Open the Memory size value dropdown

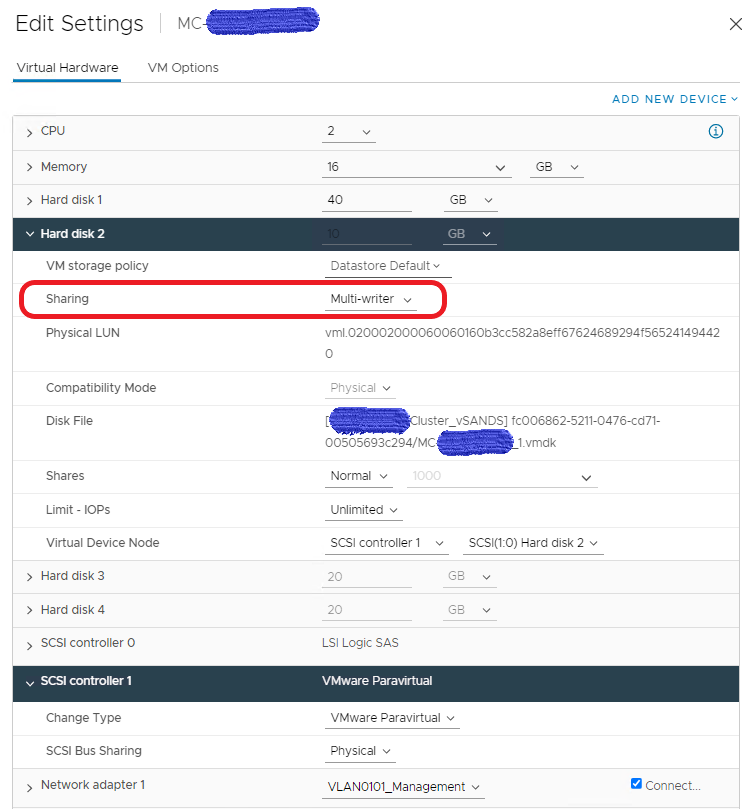pyautogui.click(x=416, y=167)
